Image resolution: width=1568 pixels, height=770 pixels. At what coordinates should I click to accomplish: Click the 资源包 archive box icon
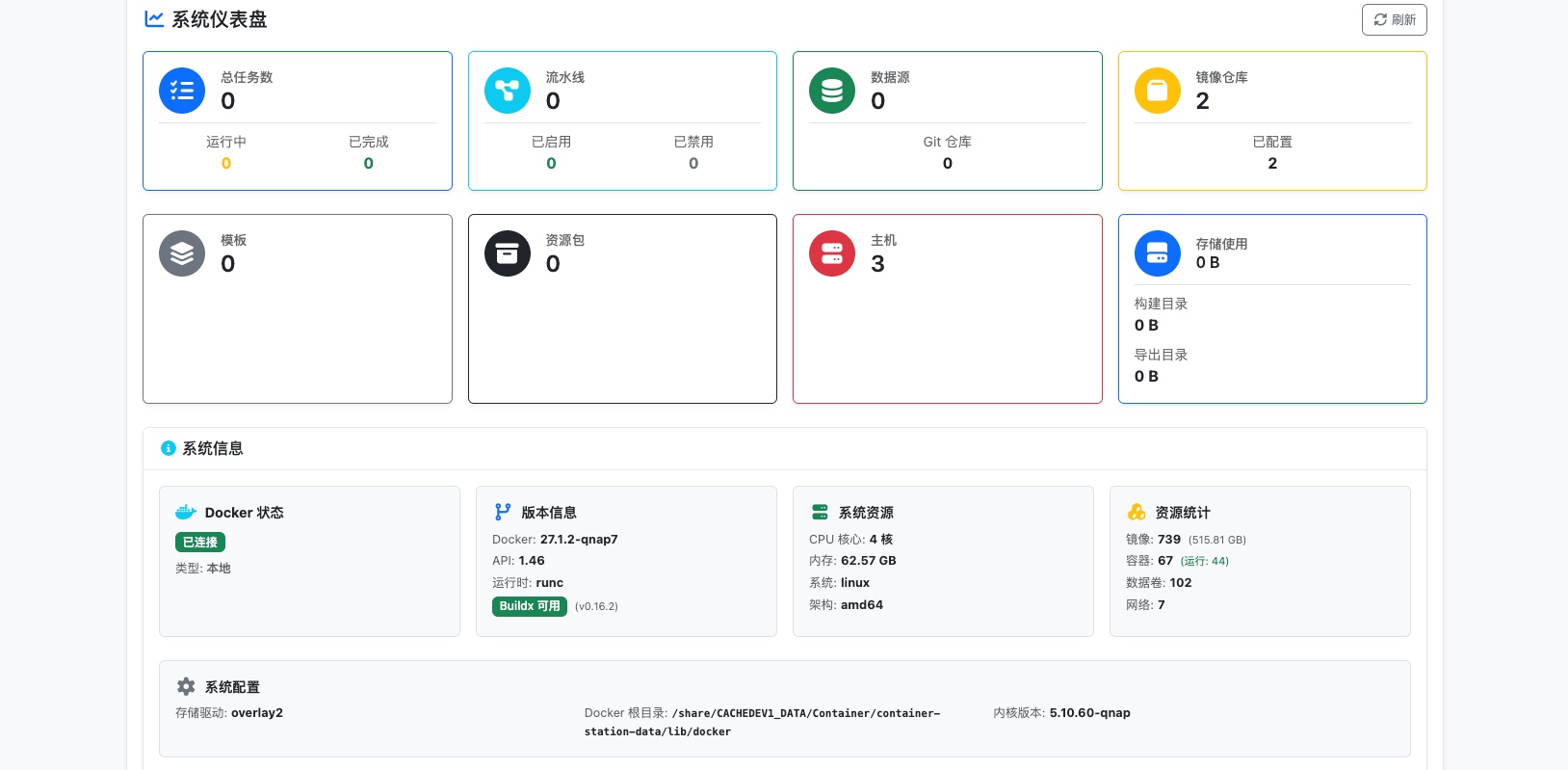click(x=508, y=253)
